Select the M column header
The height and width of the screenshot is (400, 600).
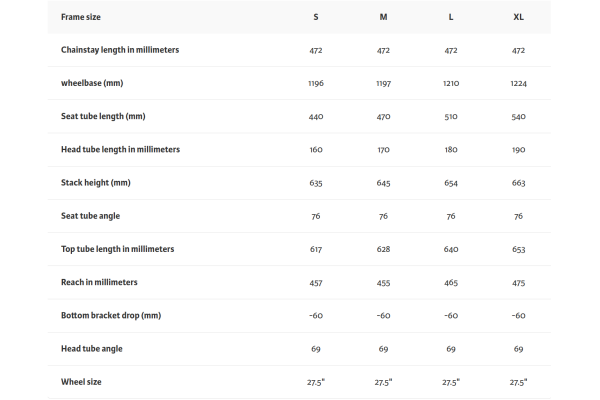383,17
